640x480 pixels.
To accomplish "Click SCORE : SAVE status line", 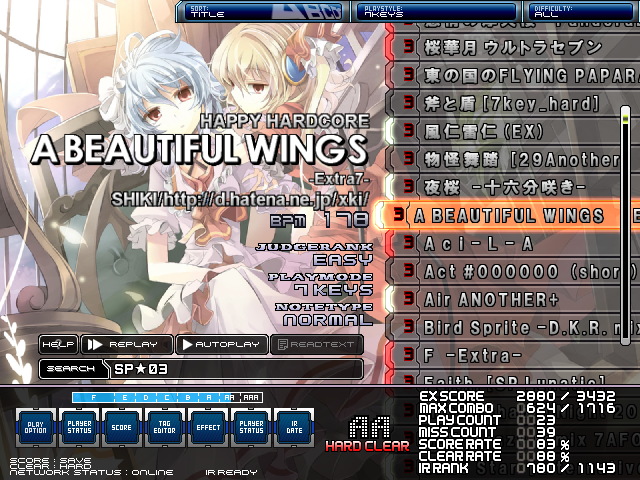I will point(51,460).
